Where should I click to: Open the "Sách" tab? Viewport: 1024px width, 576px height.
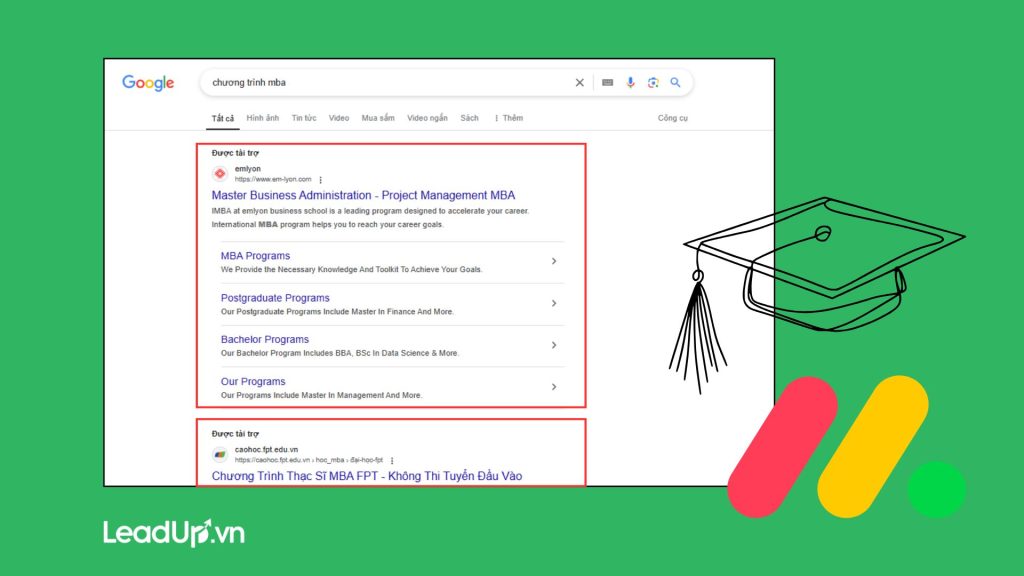point(470,118)
